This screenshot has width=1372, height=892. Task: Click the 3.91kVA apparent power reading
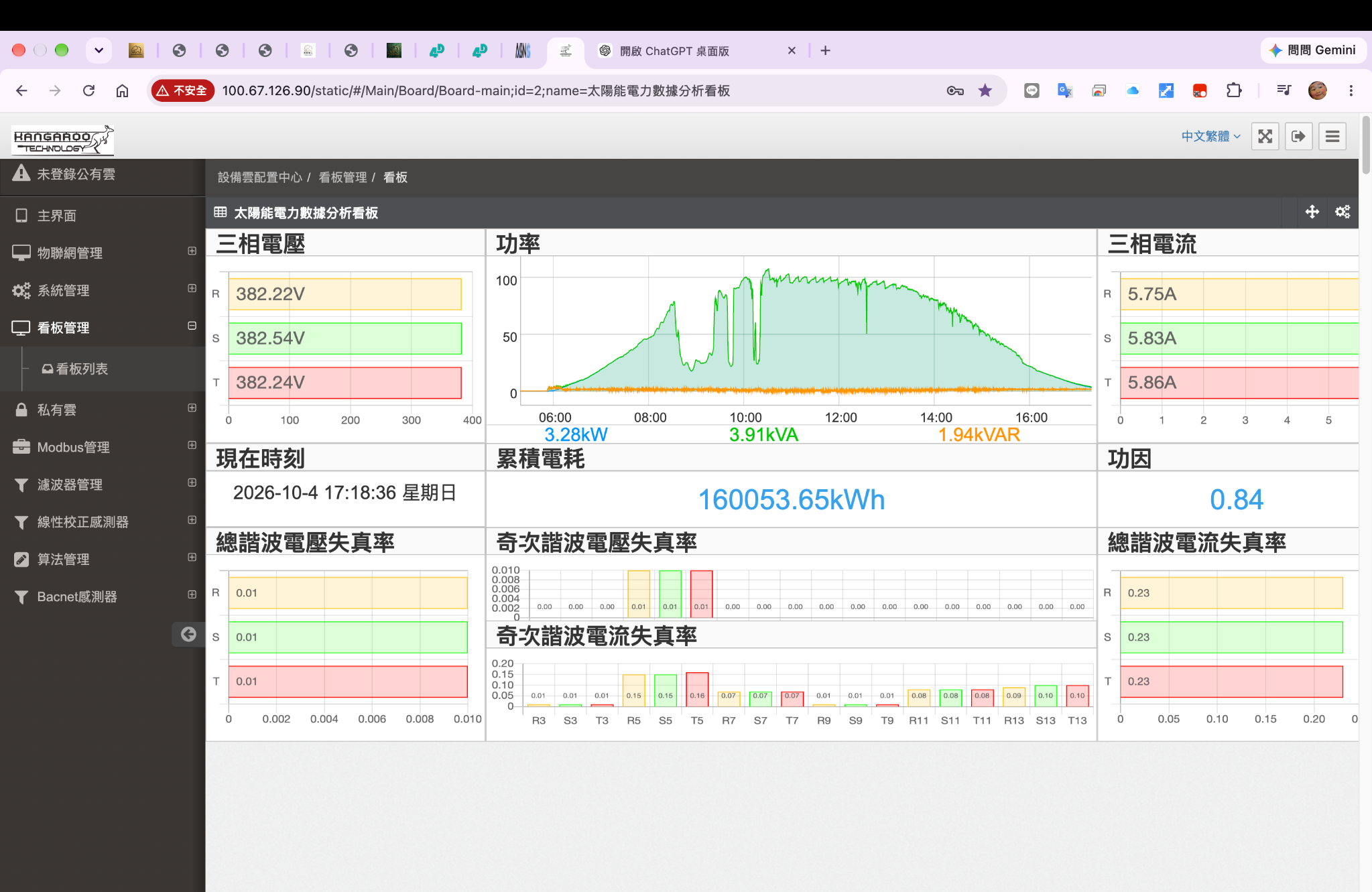coord(763,434)
